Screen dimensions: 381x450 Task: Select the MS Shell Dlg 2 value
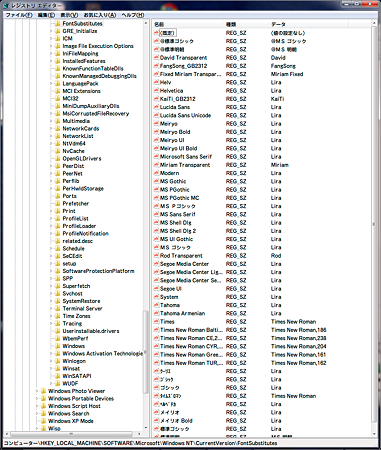[x=178, y=231]
